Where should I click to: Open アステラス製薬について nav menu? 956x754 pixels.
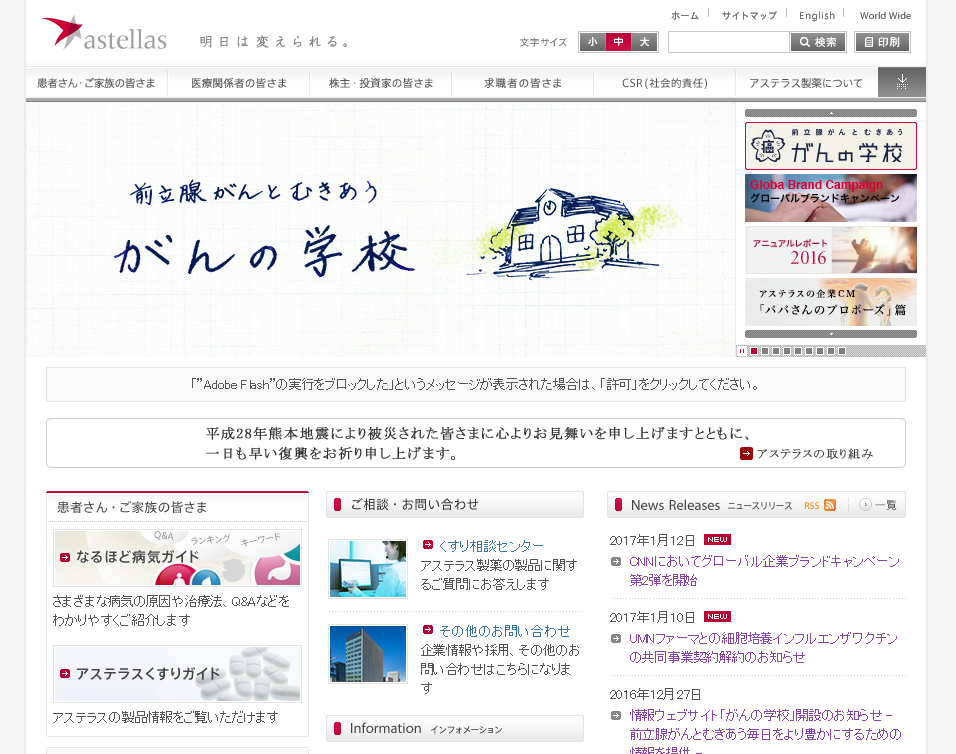pyautogui.click(x=806, y=83)
